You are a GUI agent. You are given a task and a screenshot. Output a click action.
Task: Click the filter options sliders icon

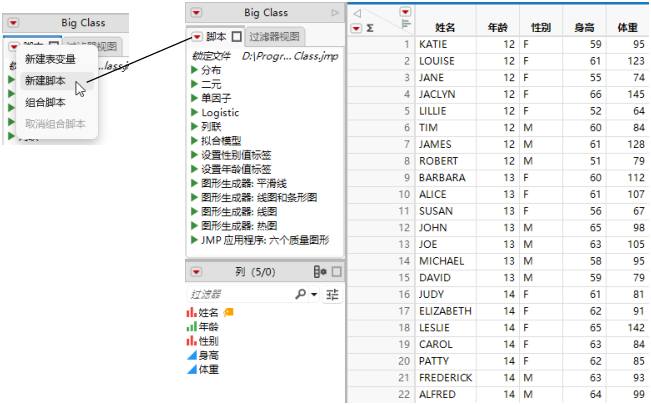tap(332, 295)
